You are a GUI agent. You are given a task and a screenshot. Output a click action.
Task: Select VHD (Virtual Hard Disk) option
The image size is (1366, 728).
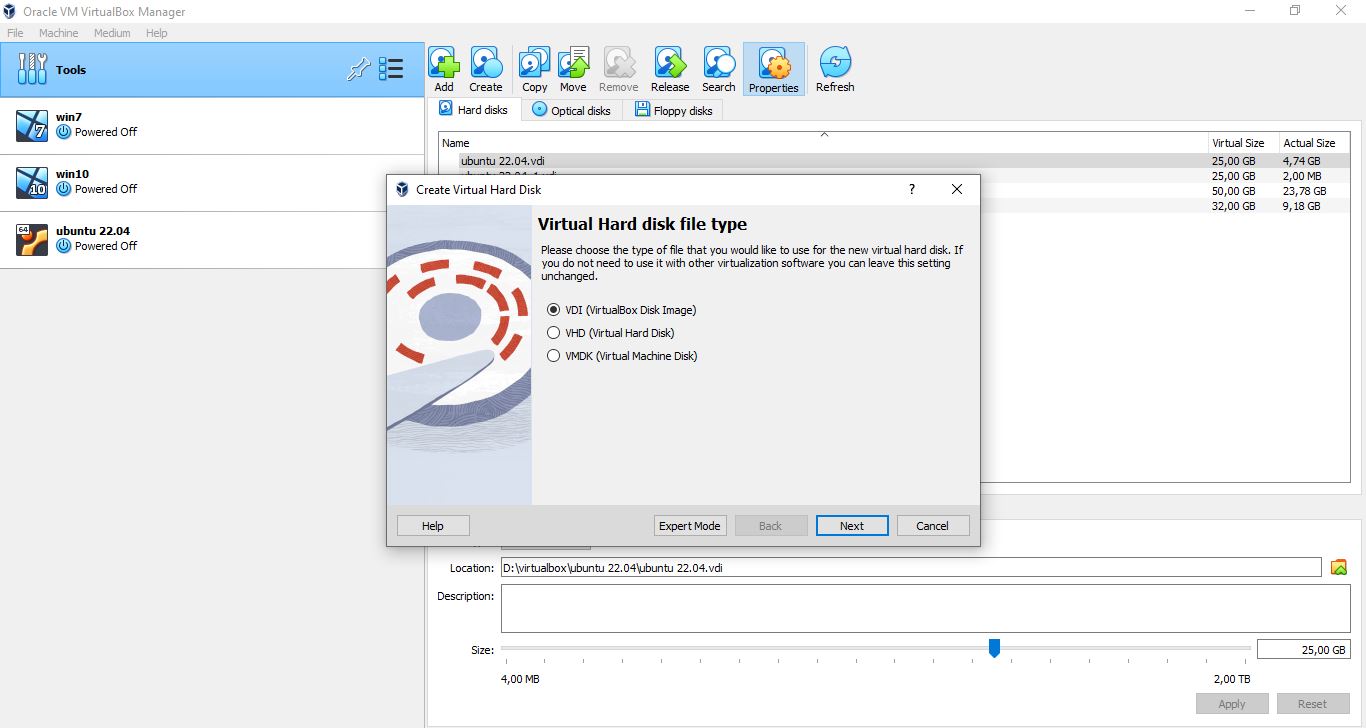[611, 333]
